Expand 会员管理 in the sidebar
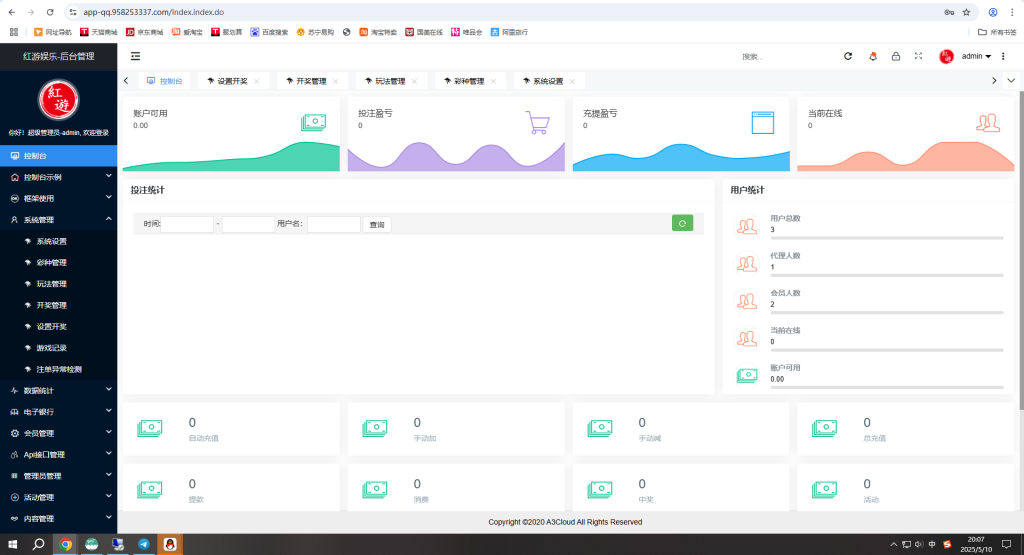The width and height of the screenshot is (1024, 555). tap(58, 433)
